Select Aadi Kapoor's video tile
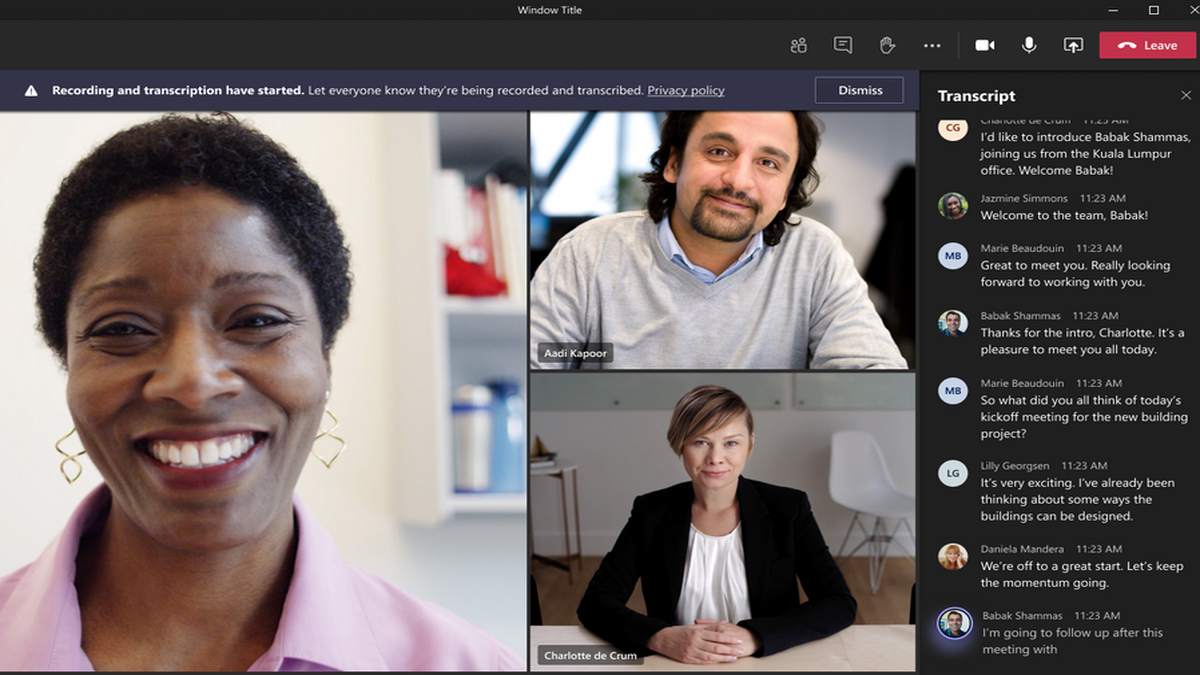 point(722,240)
